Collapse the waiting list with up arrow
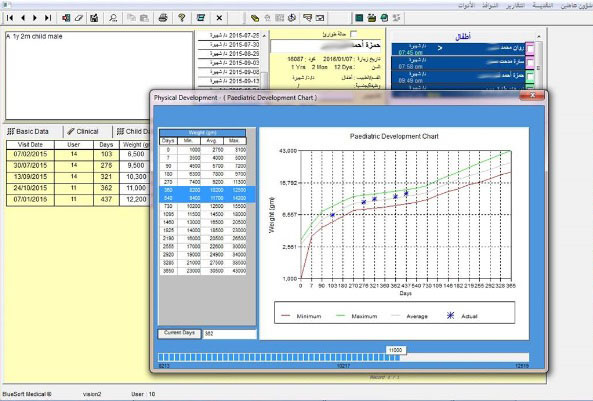593x401 pixels. point(539,36)
